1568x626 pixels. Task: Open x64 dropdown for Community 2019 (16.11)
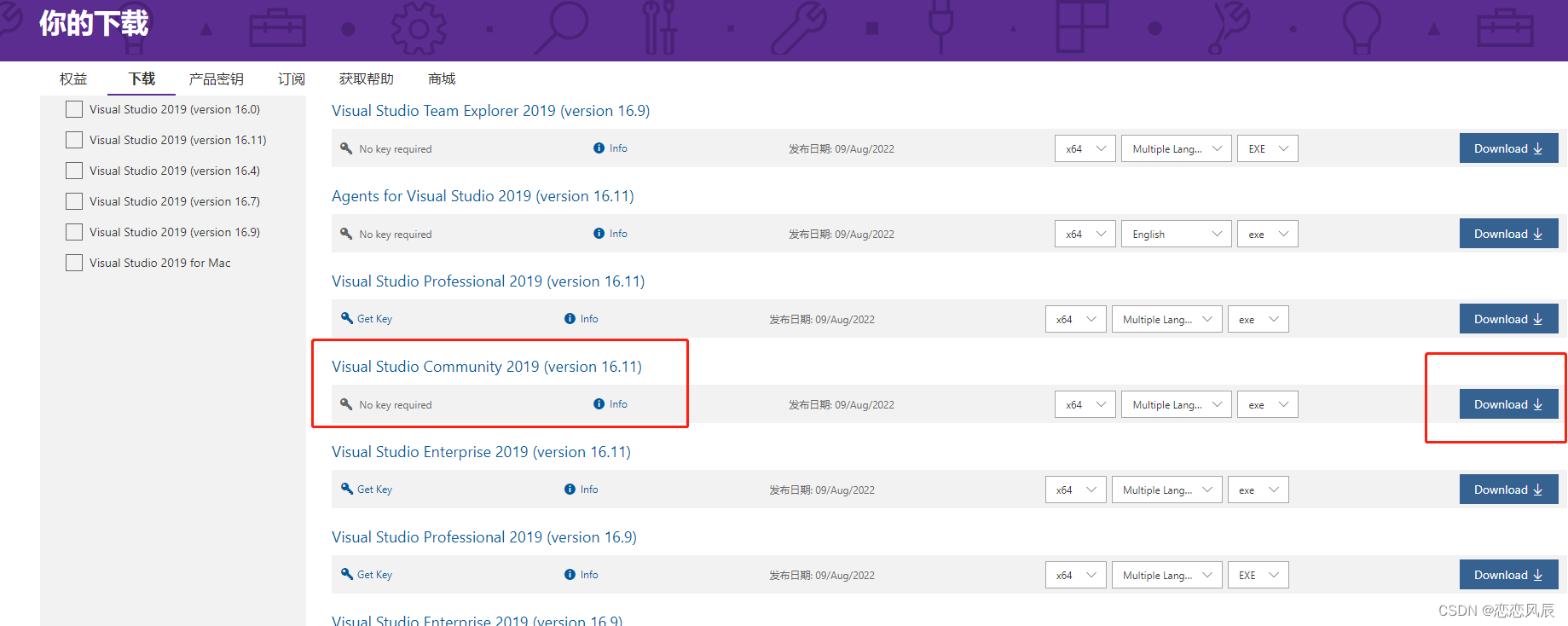tap(1085, 404)
